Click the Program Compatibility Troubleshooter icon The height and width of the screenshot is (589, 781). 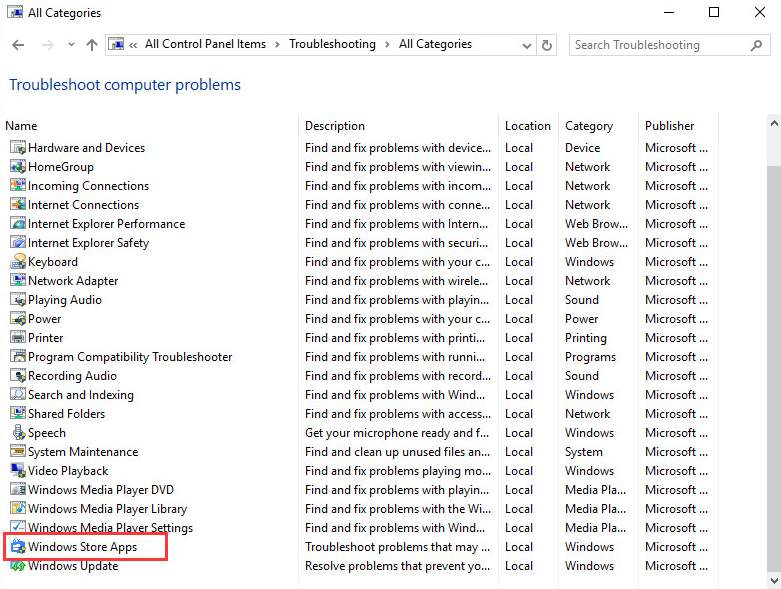click(18, 356)
